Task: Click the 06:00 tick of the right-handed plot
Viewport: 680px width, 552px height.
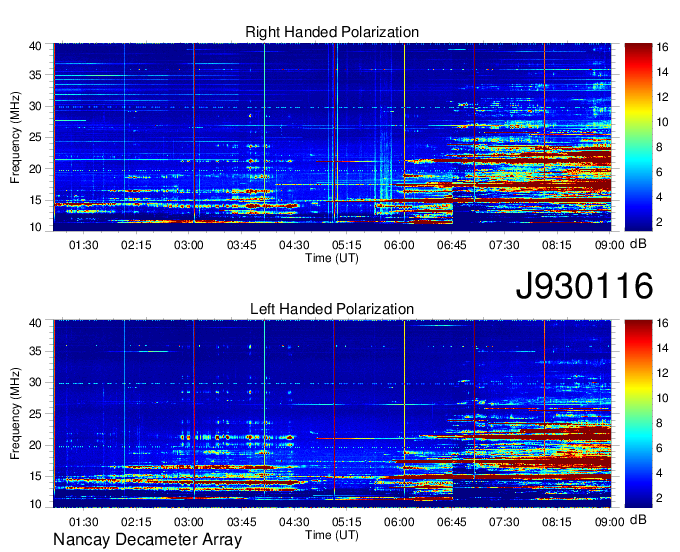Action: (x=399, y=245)
